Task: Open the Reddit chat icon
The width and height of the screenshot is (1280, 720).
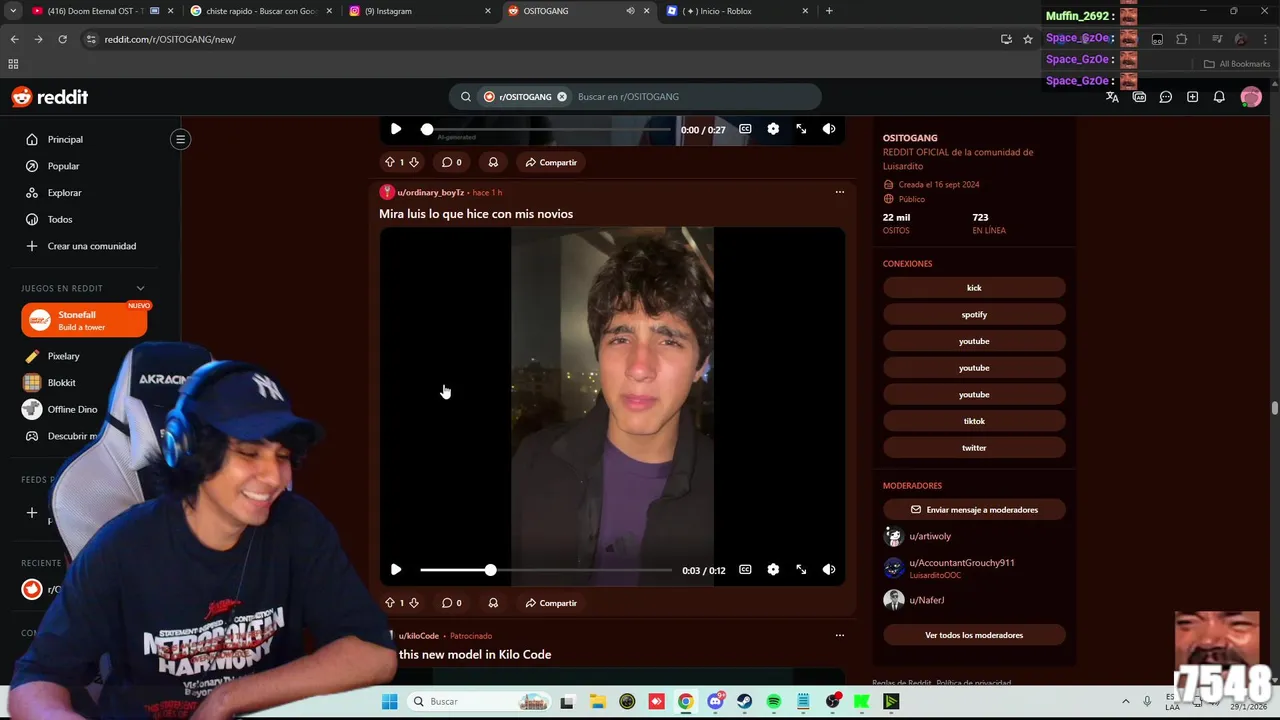Action: pos(1166,97)
